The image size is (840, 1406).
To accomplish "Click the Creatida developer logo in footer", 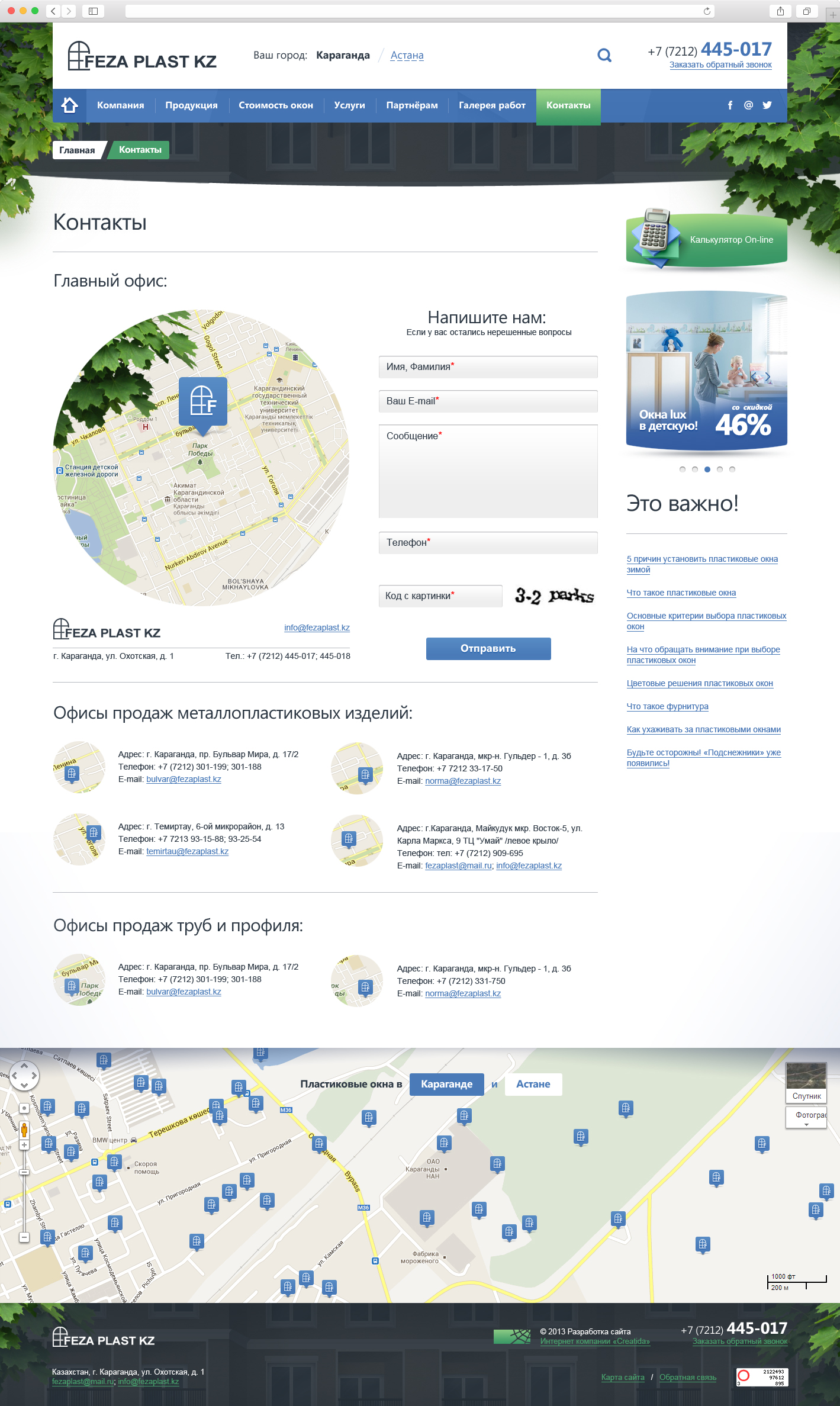I will [512, 1336].
